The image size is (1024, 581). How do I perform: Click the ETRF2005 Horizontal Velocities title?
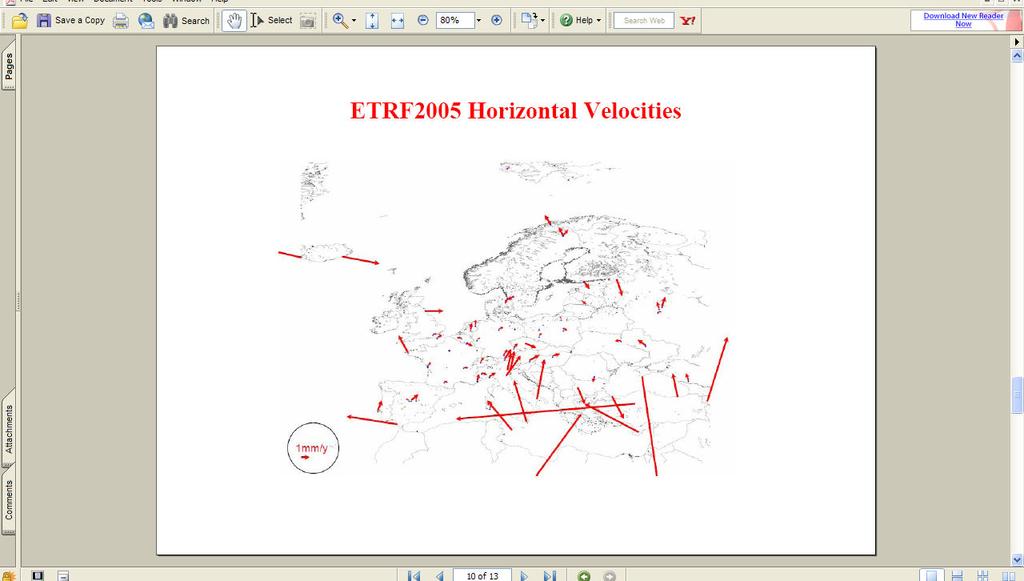[x=515, y=110]
